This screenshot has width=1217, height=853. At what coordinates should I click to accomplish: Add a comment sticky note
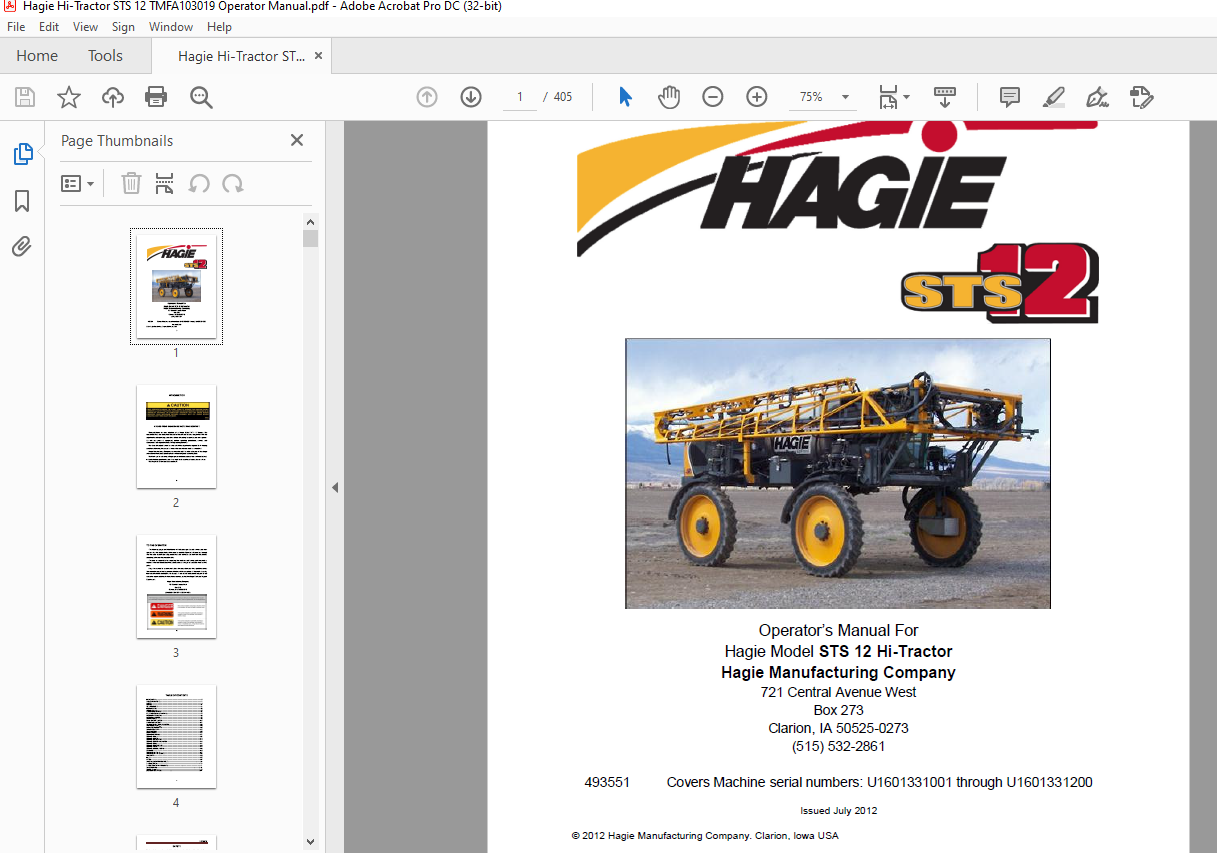point(1010,97)
